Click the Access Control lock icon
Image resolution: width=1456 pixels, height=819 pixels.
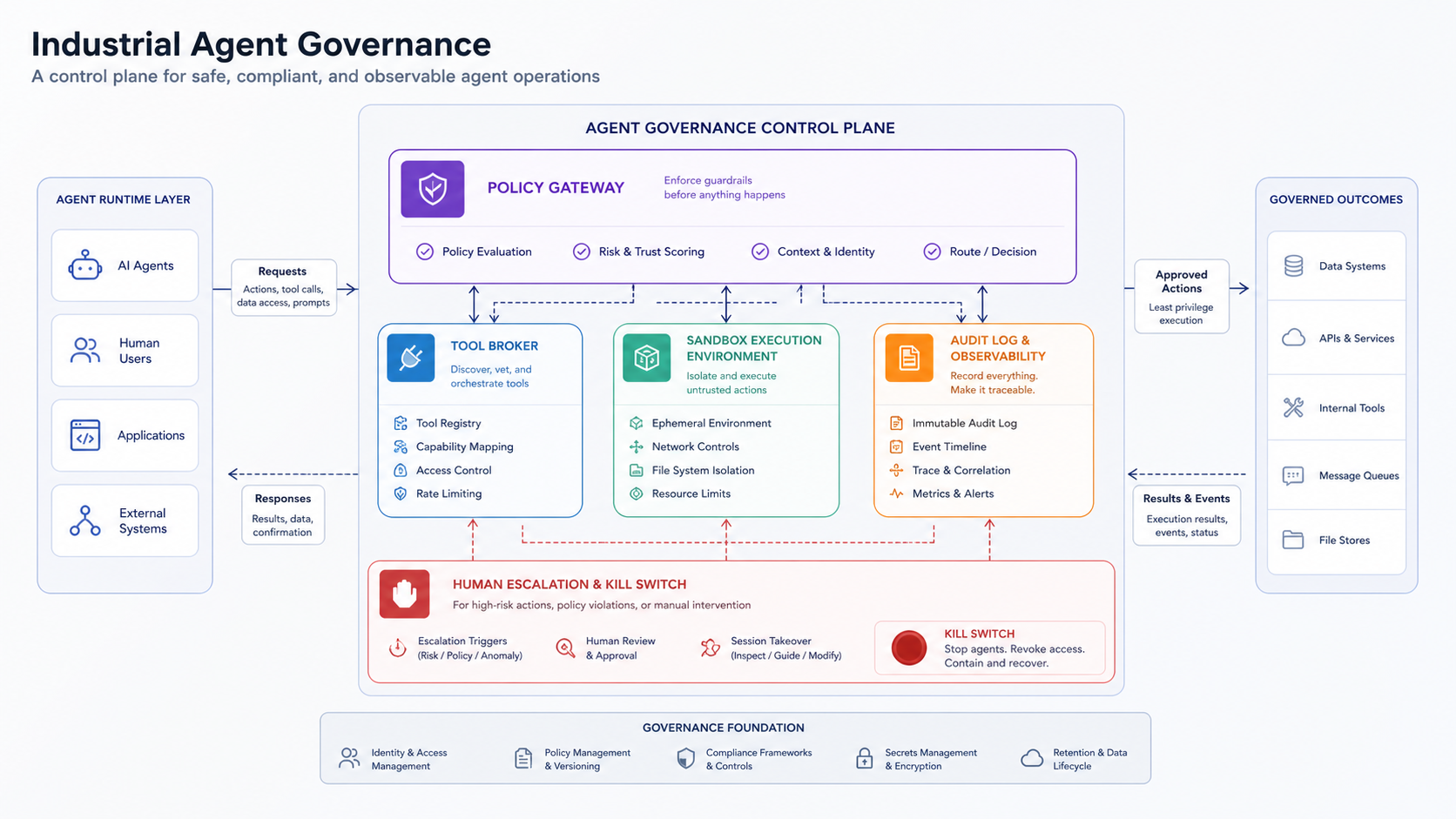pos(401,470)
